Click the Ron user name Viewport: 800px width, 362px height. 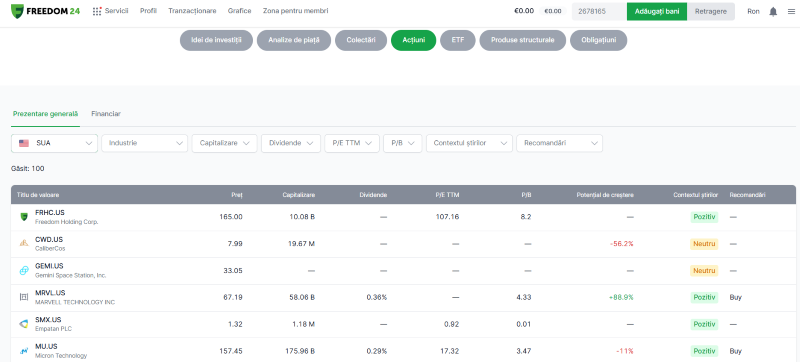point(753,11)
